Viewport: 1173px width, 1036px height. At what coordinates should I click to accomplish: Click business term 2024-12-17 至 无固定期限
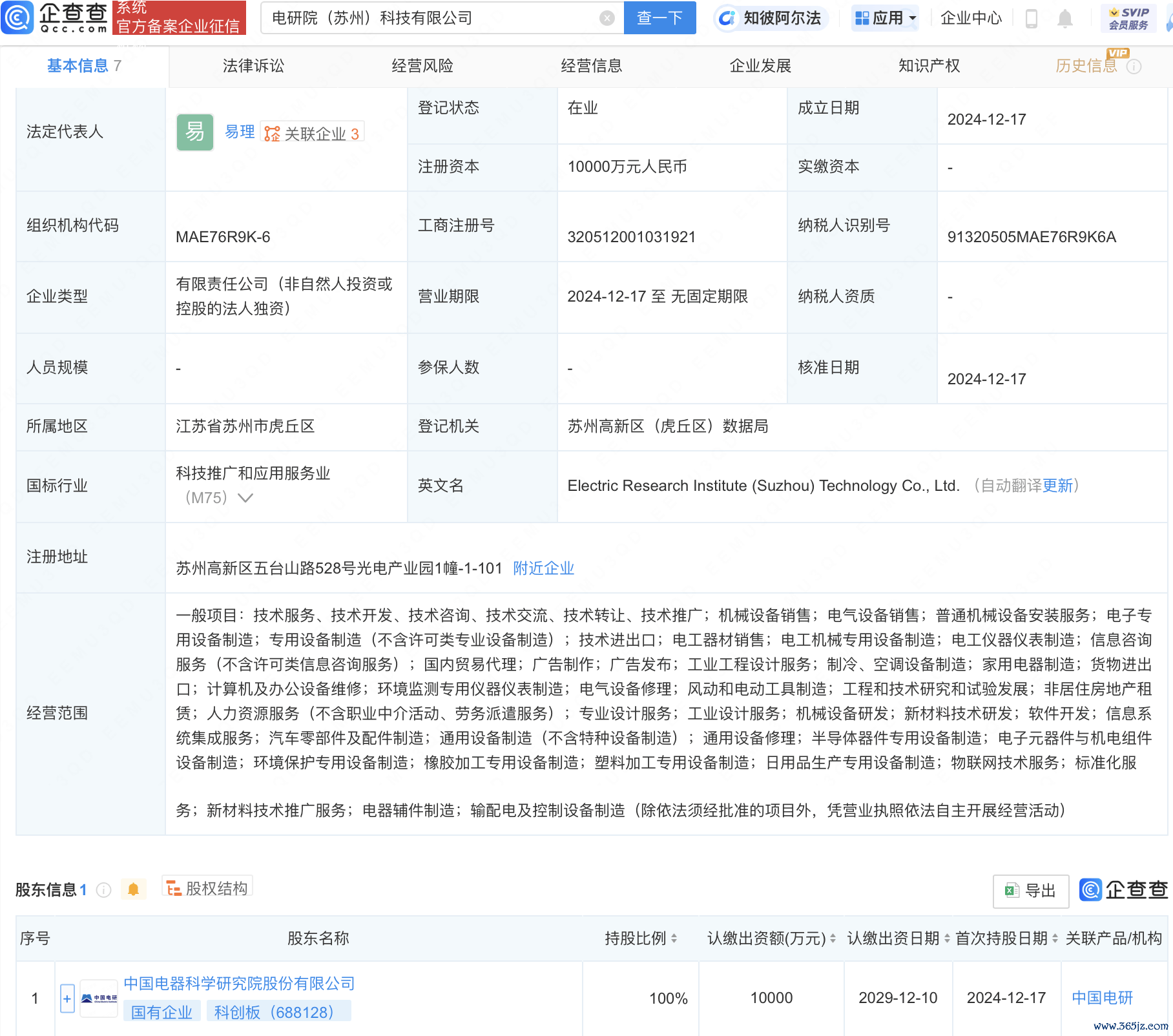(658, 296)
